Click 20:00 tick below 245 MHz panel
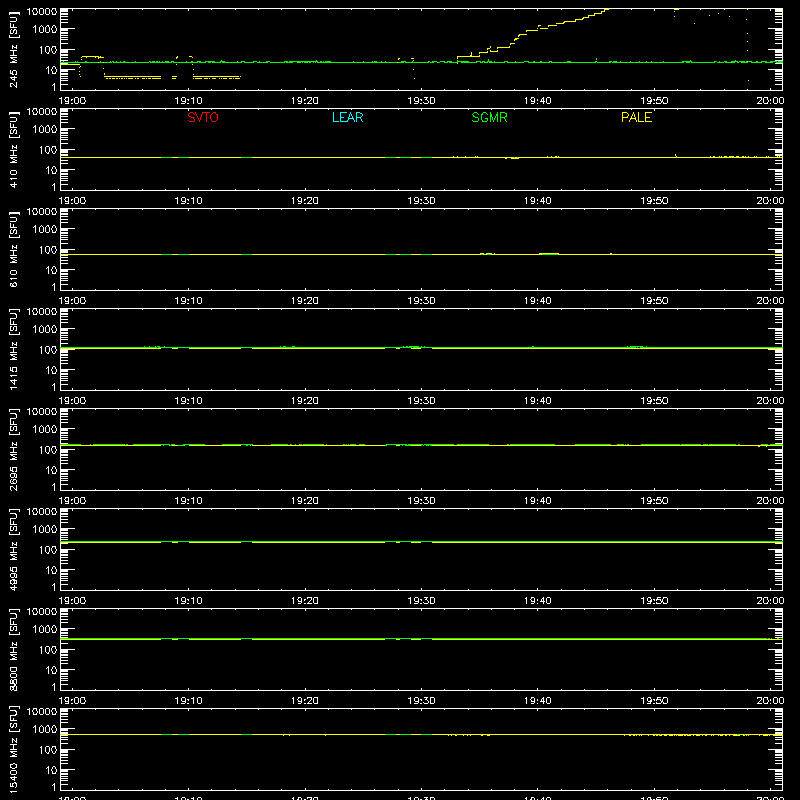 (x=770, y=101)
